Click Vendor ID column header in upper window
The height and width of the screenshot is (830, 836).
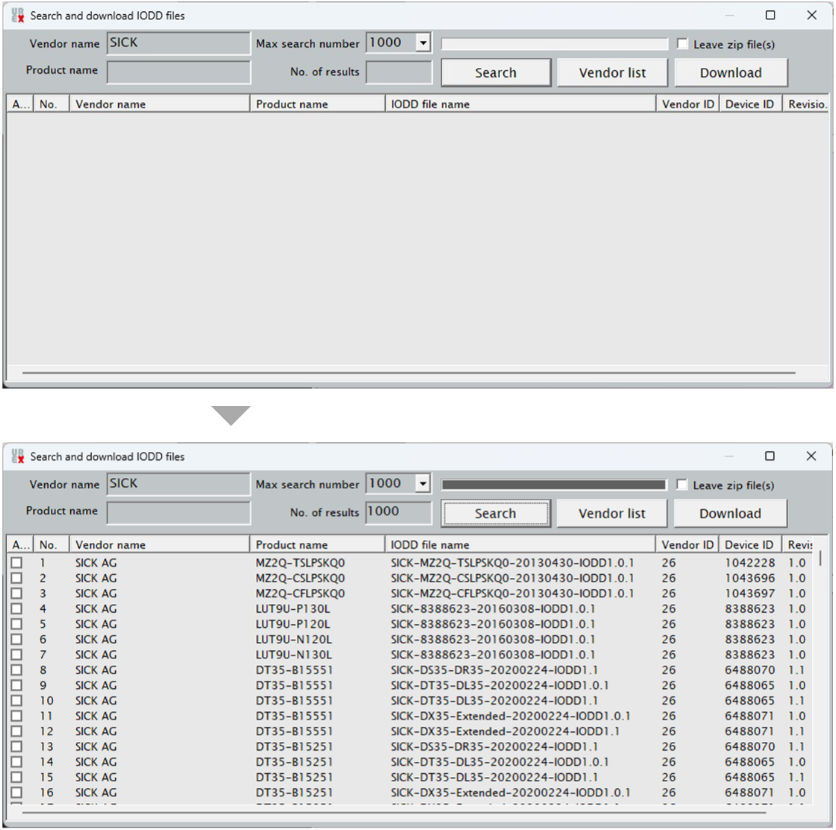(688, 104)
